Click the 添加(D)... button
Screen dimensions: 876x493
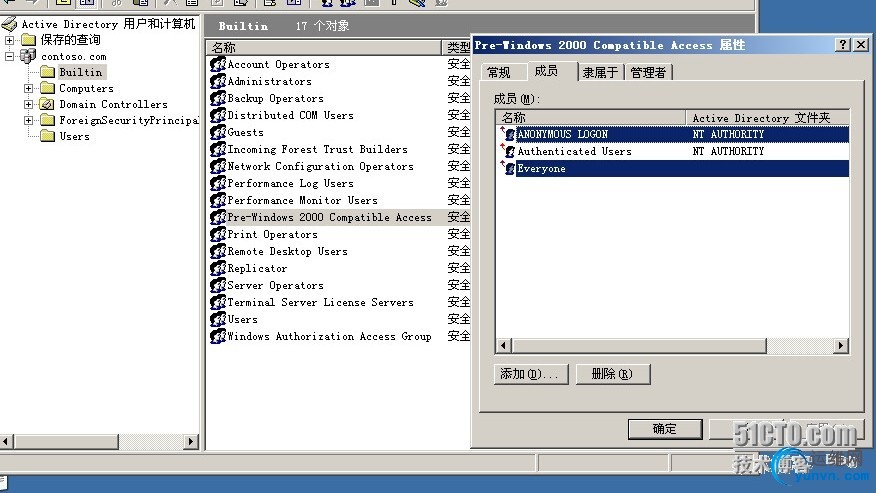tap(531, 374)
